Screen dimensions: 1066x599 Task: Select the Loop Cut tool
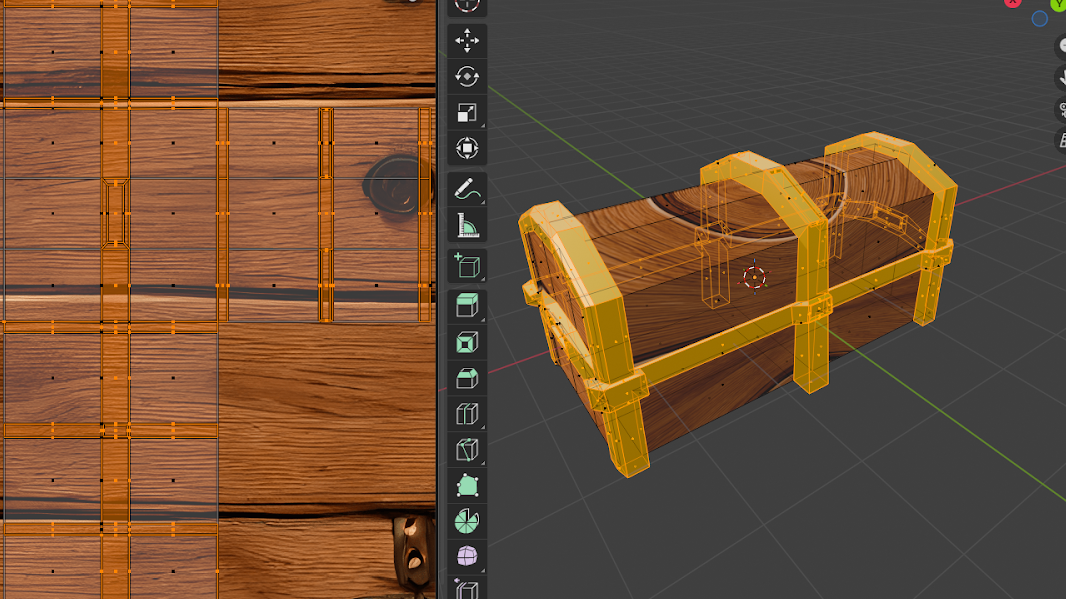click(x=466, y=414)
